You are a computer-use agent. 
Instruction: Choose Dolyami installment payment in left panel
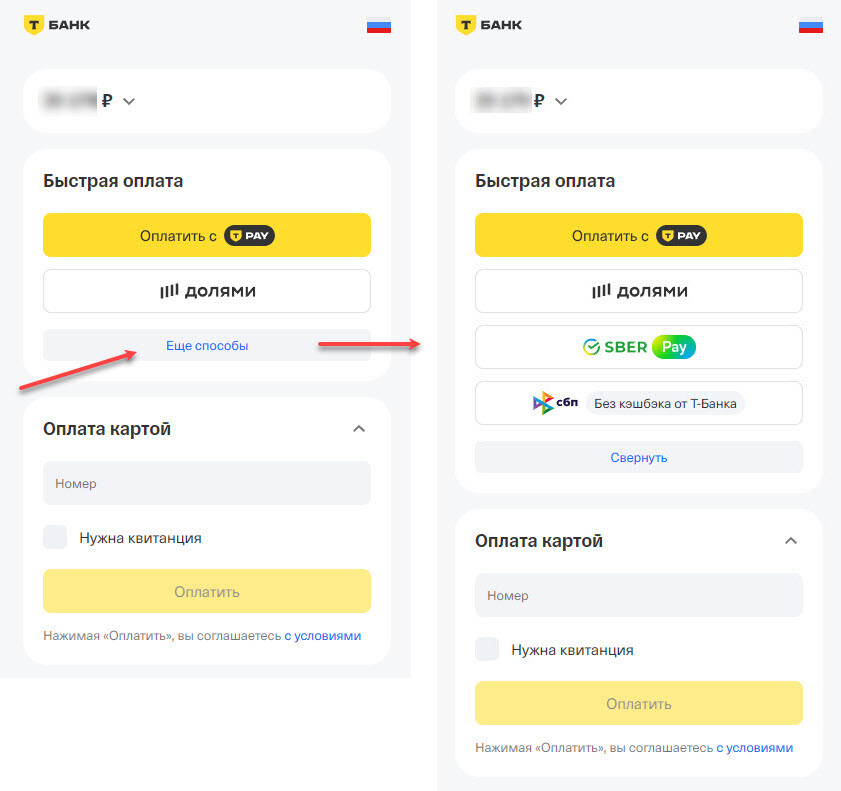pyautogui.click(x=206, y=291)
